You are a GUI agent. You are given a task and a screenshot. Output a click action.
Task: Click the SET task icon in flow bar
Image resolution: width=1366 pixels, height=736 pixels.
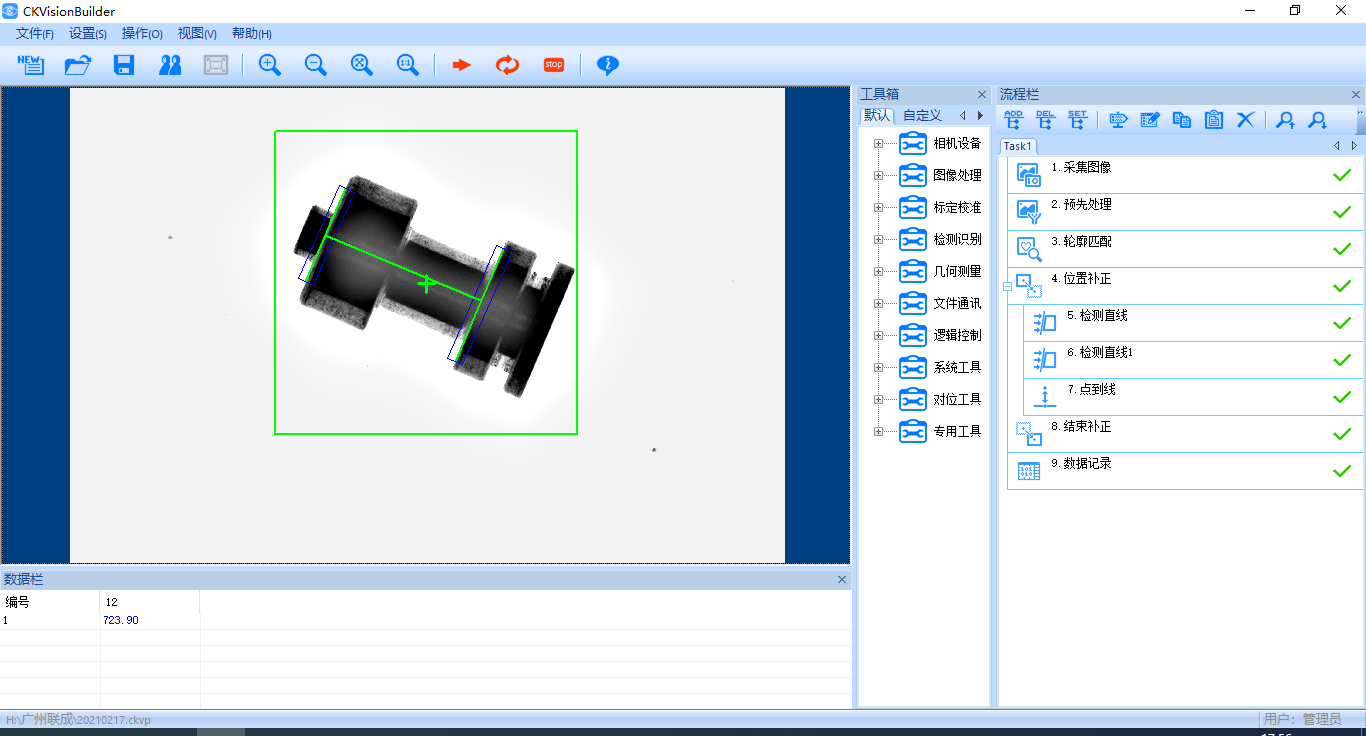click(x=1077, y=120)
